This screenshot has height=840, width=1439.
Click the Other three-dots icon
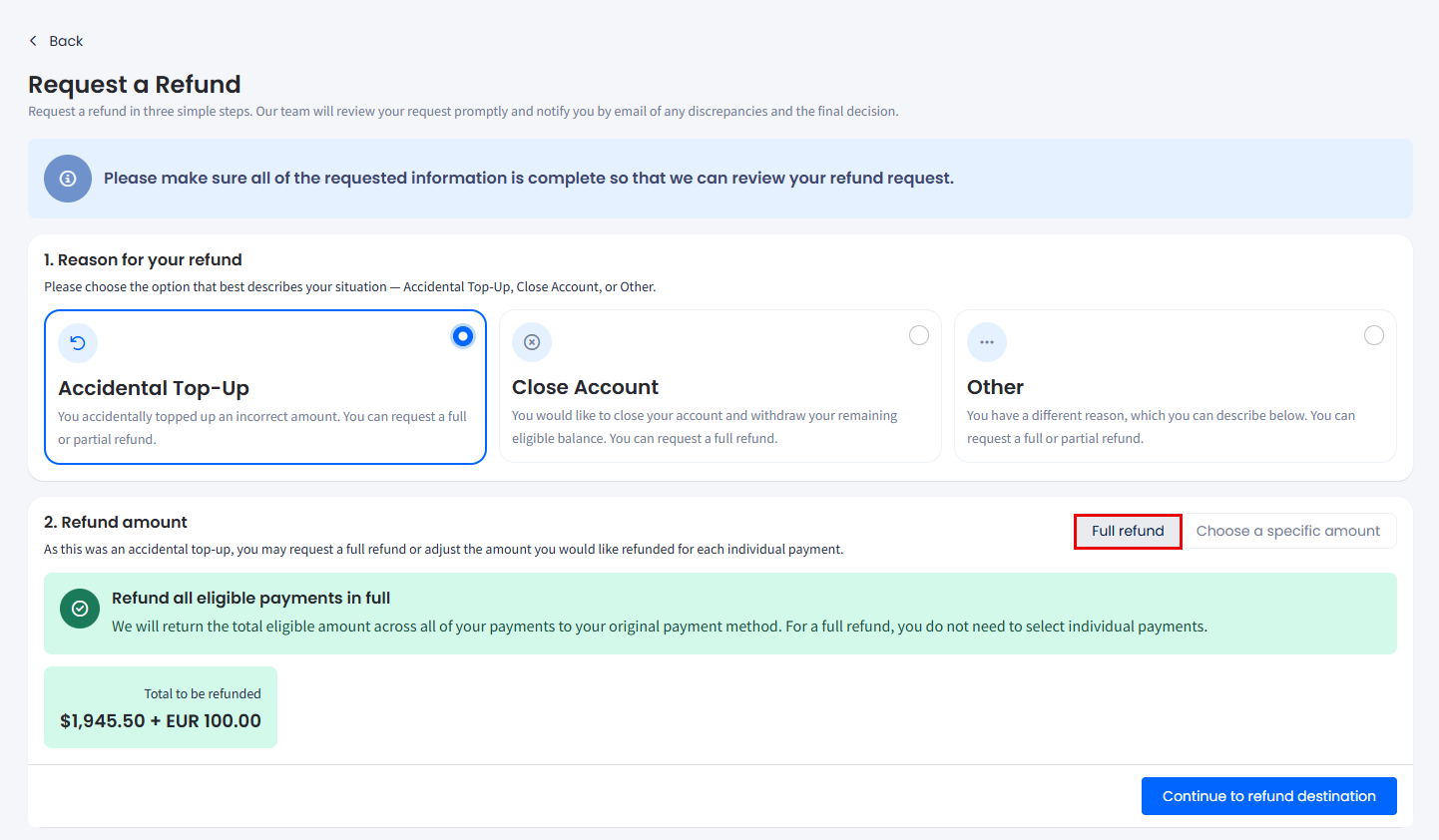click(x=987, y=342)
